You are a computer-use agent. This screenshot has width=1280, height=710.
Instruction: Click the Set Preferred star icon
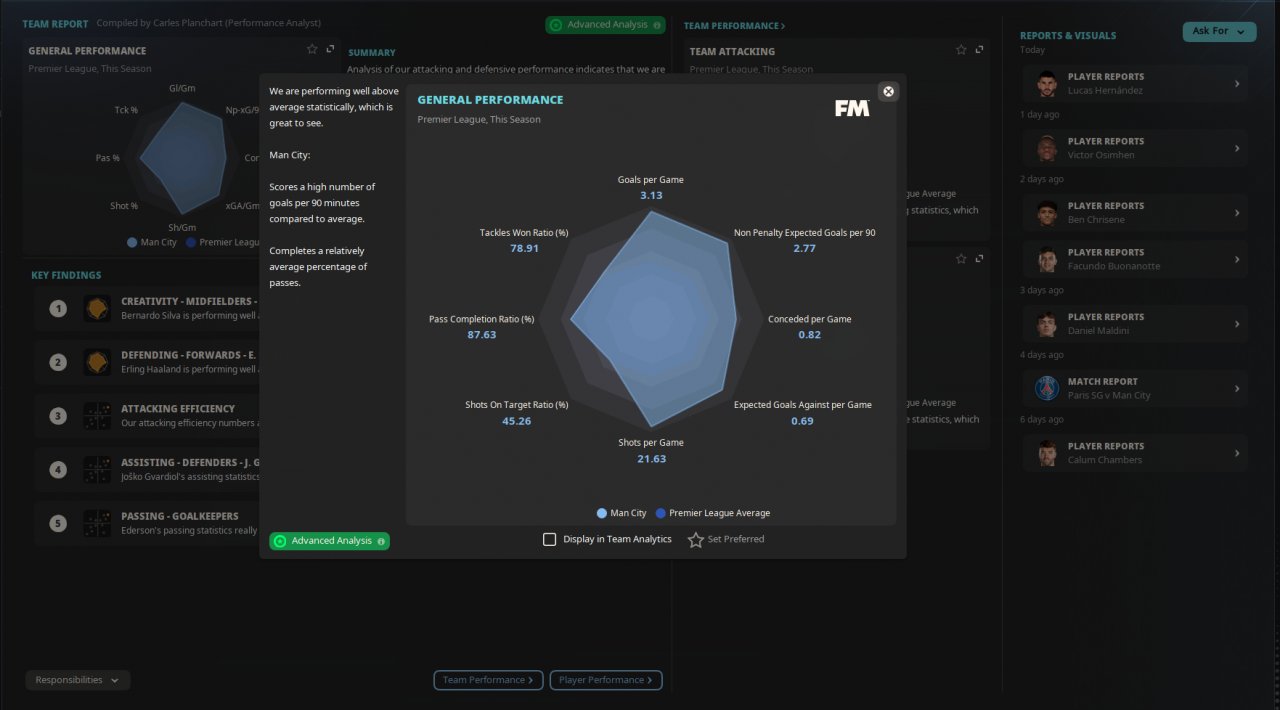pyautogui.click(x=696, y=539)
